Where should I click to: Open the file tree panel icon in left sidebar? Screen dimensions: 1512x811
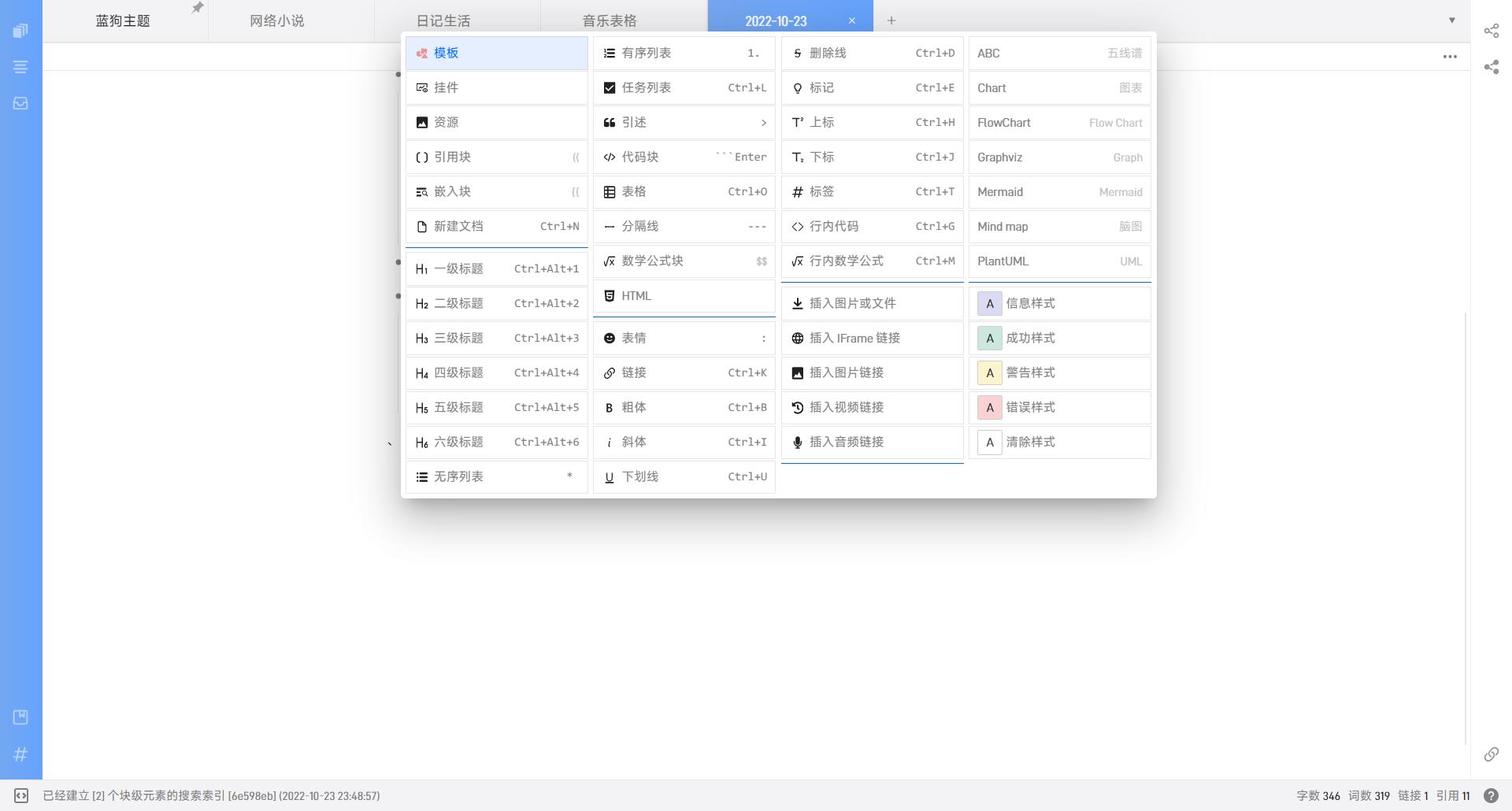[20, 31]
